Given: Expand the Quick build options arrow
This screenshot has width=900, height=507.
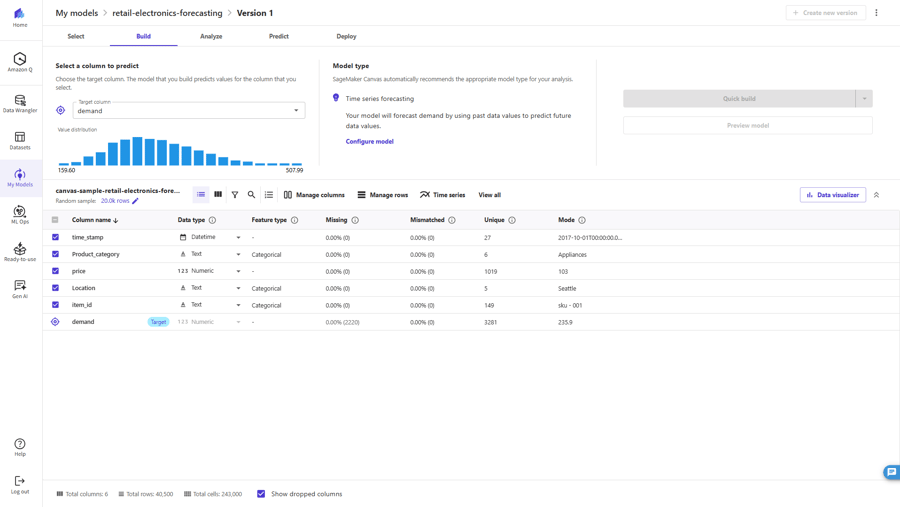Looking at the screenshot, I should [864, 99].
